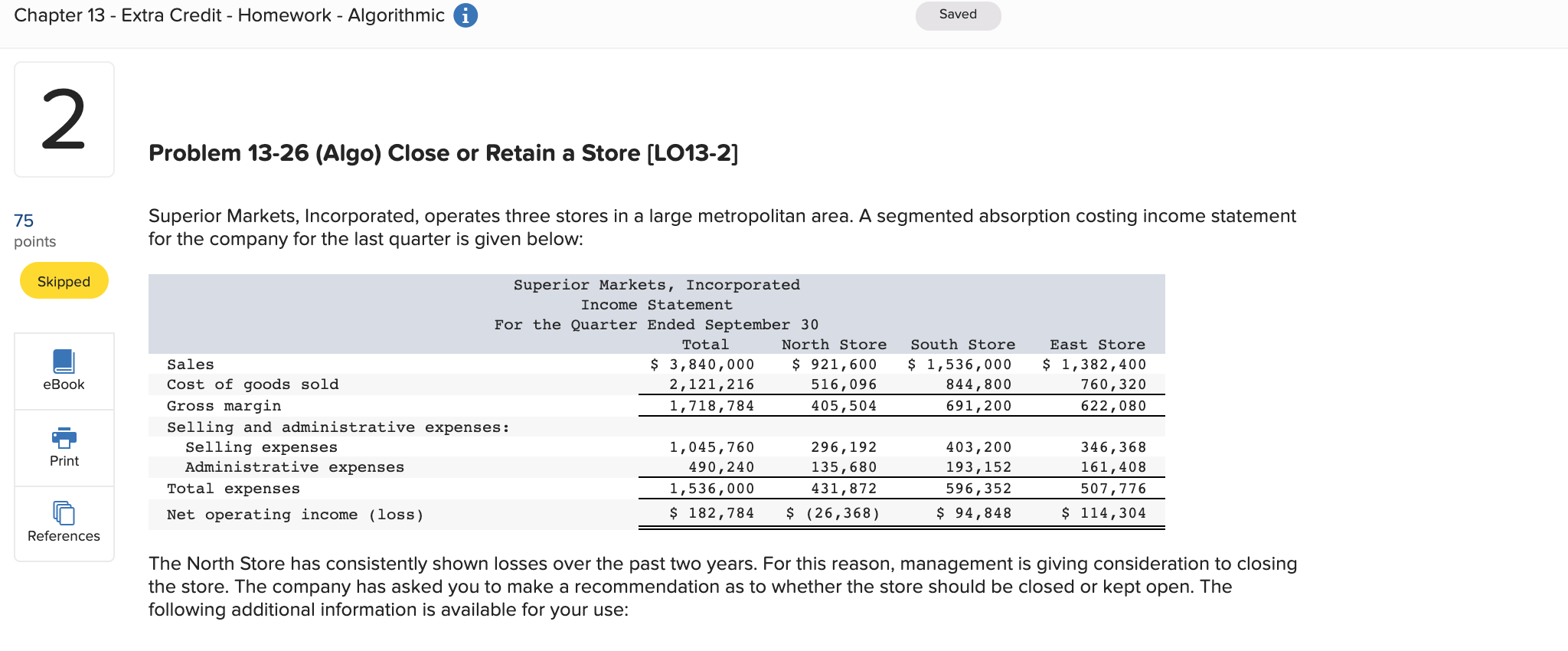Viewport: 1568px width, 651px height.
Task: Click East Store administrative expenses 161,408
Action: coord(1113,467)
